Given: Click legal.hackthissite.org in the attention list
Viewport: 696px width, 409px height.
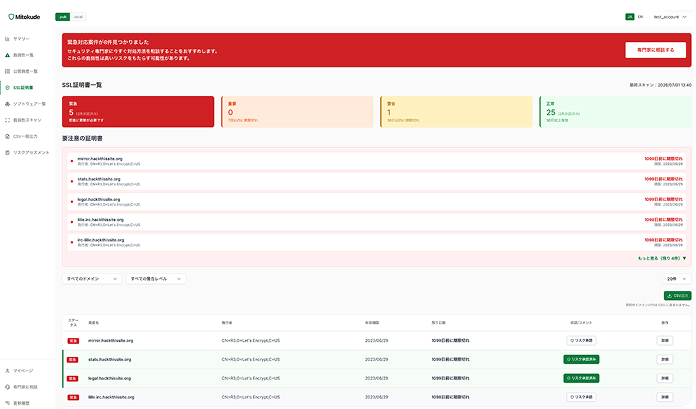Looking at the screenshot, I should [x=99, y=199].
